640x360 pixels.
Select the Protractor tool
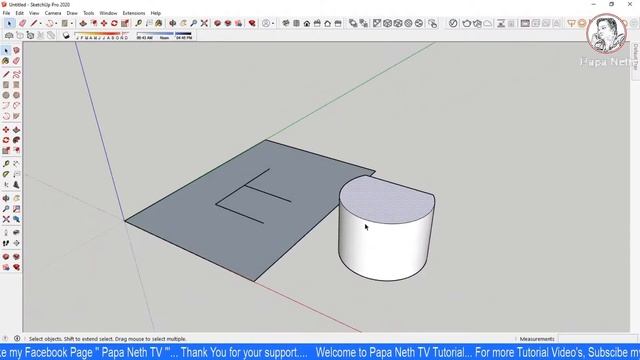point(6,174)
